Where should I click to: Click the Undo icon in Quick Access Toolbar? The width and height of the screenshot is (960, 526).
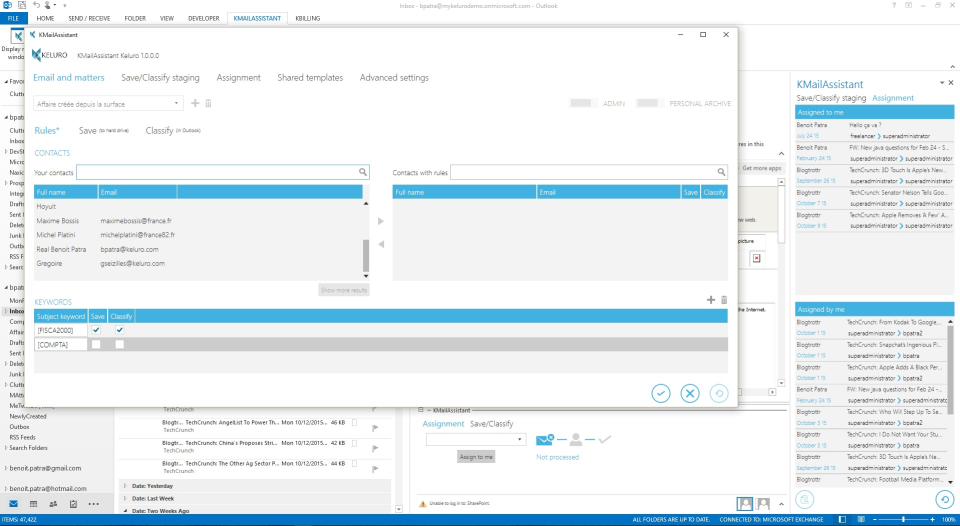click(x=37, y=5)
